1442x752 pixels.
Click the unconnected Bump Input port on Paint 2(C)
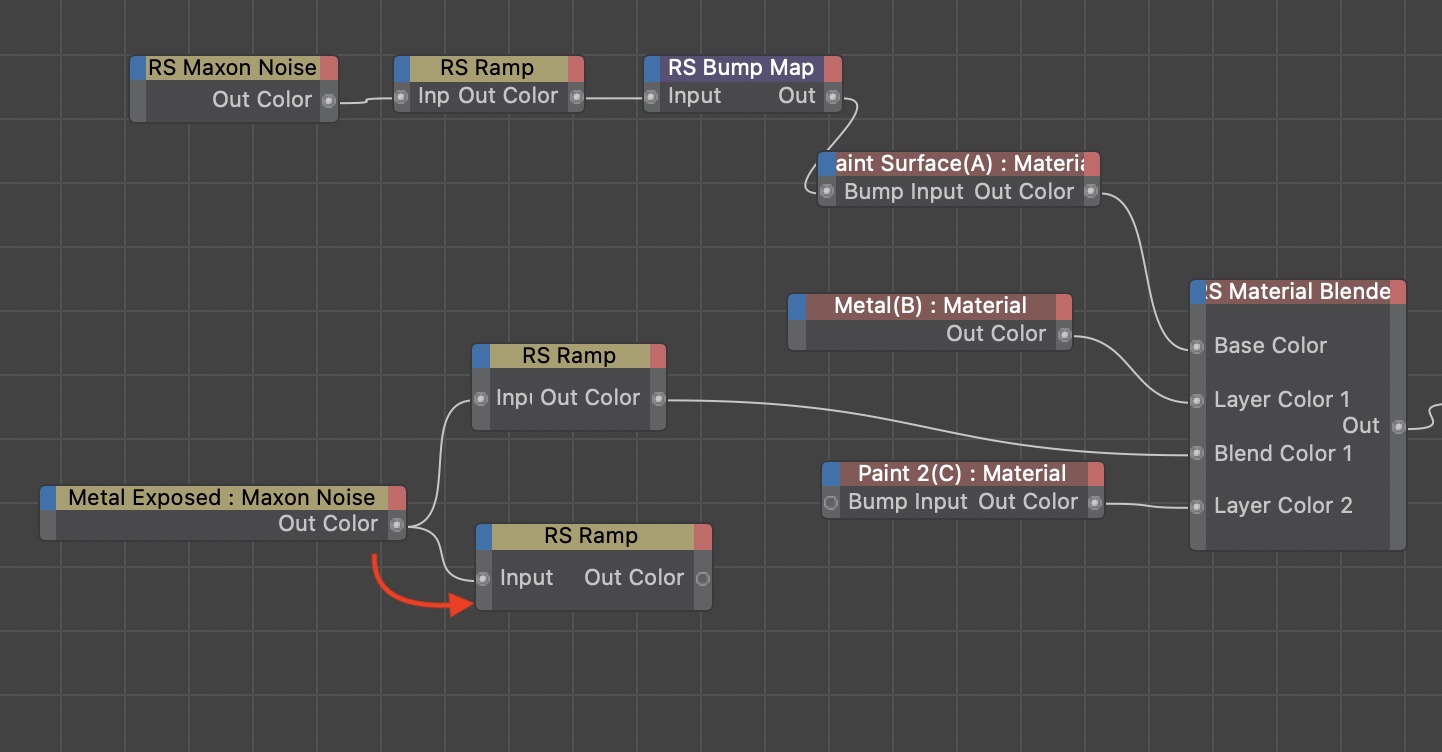[x=831, y=503]
